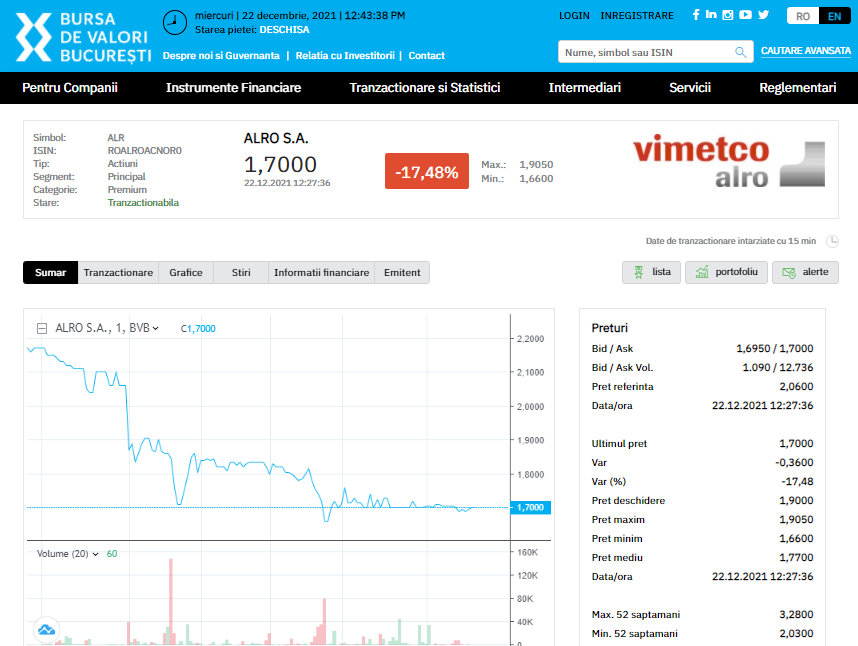Click the delayed data clock icon
Screen dimensions: 858x646
[x=832, y=241]
